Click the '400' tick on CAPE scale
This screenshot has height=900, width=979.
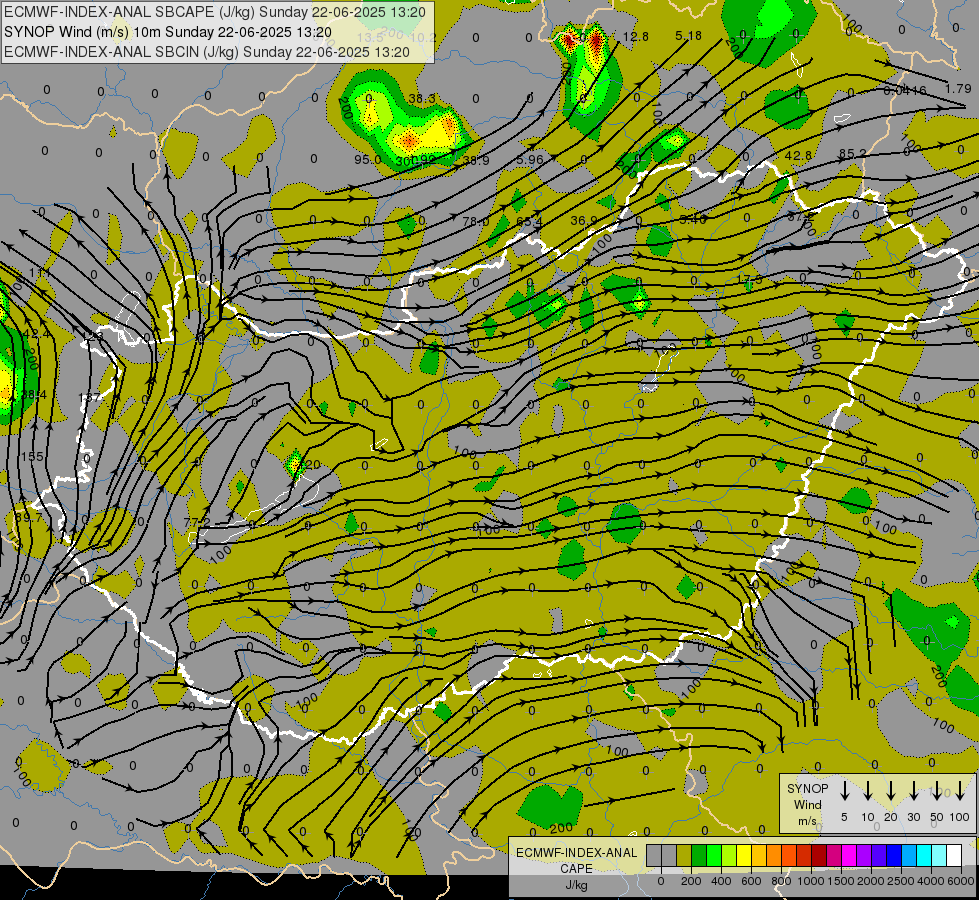click(x=721, y=881)
